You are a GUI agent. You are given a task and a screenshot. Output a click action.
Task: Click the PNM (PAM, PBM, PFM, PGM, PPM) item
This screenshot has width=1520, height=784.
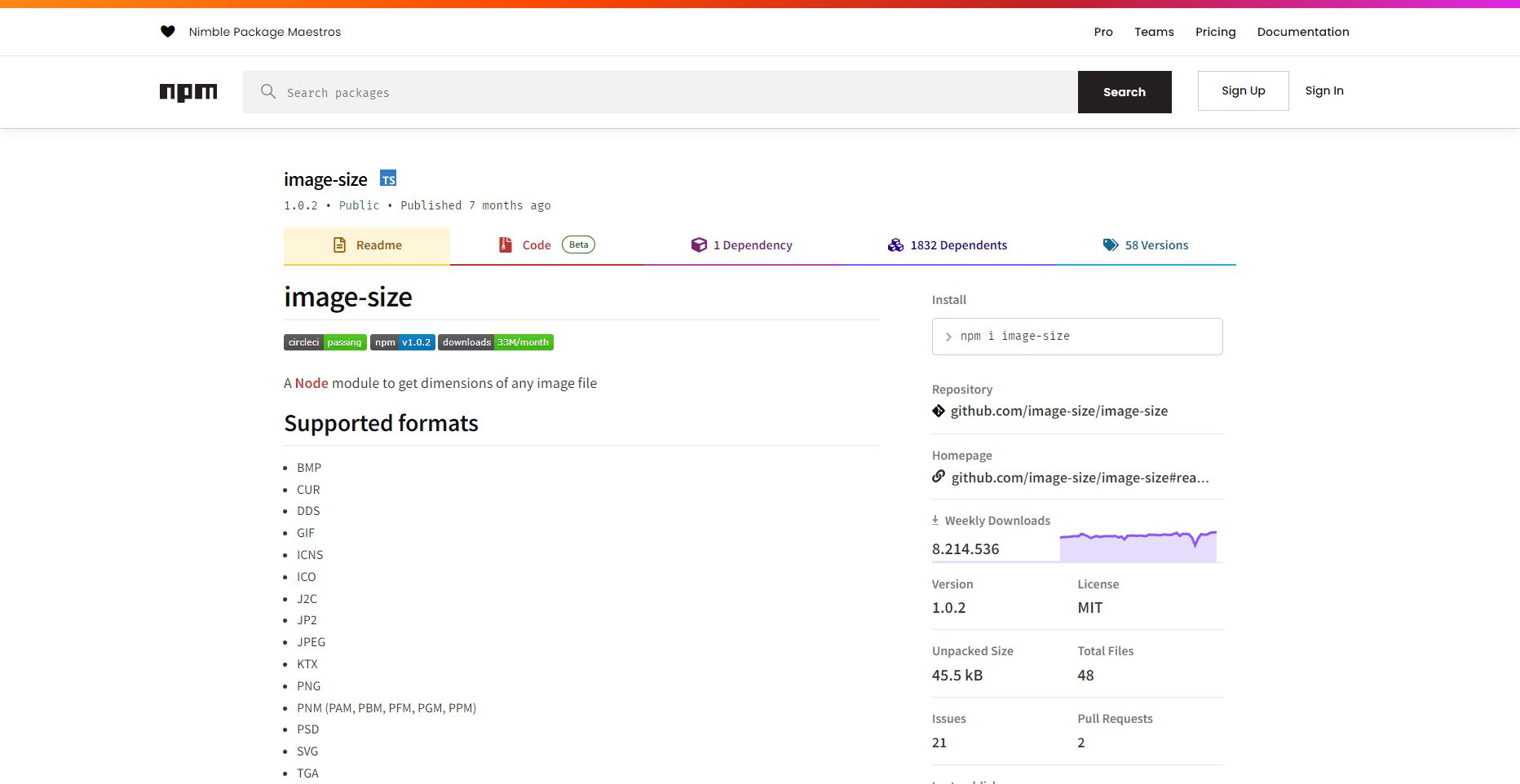[387, 708]
